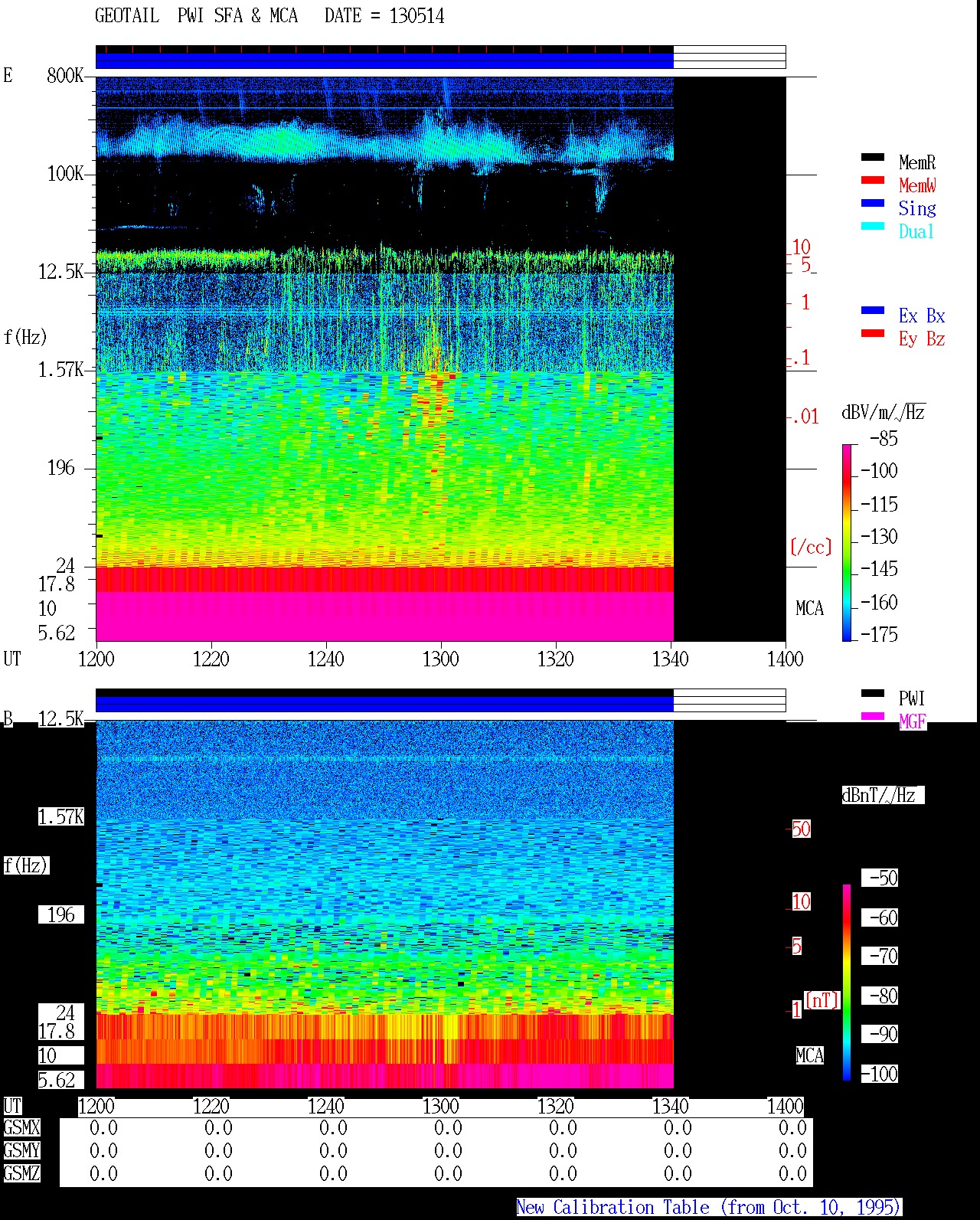Click the black PWI legend swatch
The image size is (980, 1220).
873,694
